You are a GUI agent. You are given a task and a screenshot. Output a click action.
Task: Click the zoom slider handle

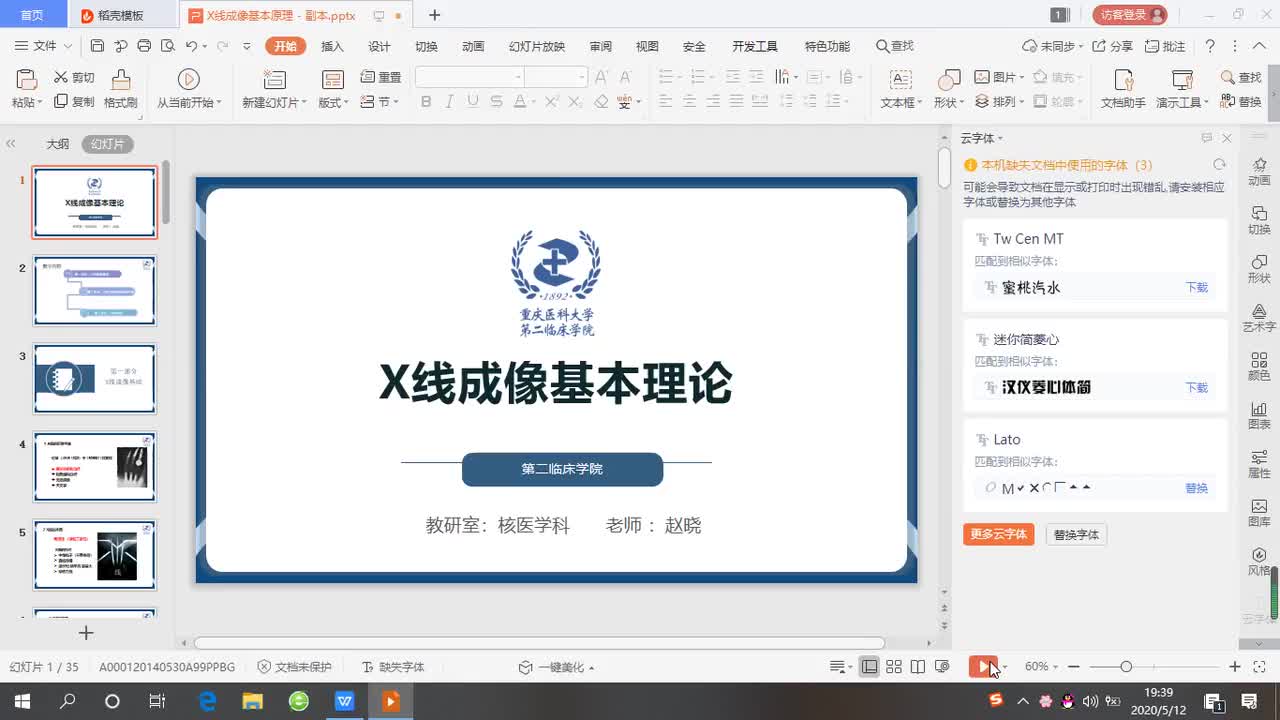(1126, 667)
